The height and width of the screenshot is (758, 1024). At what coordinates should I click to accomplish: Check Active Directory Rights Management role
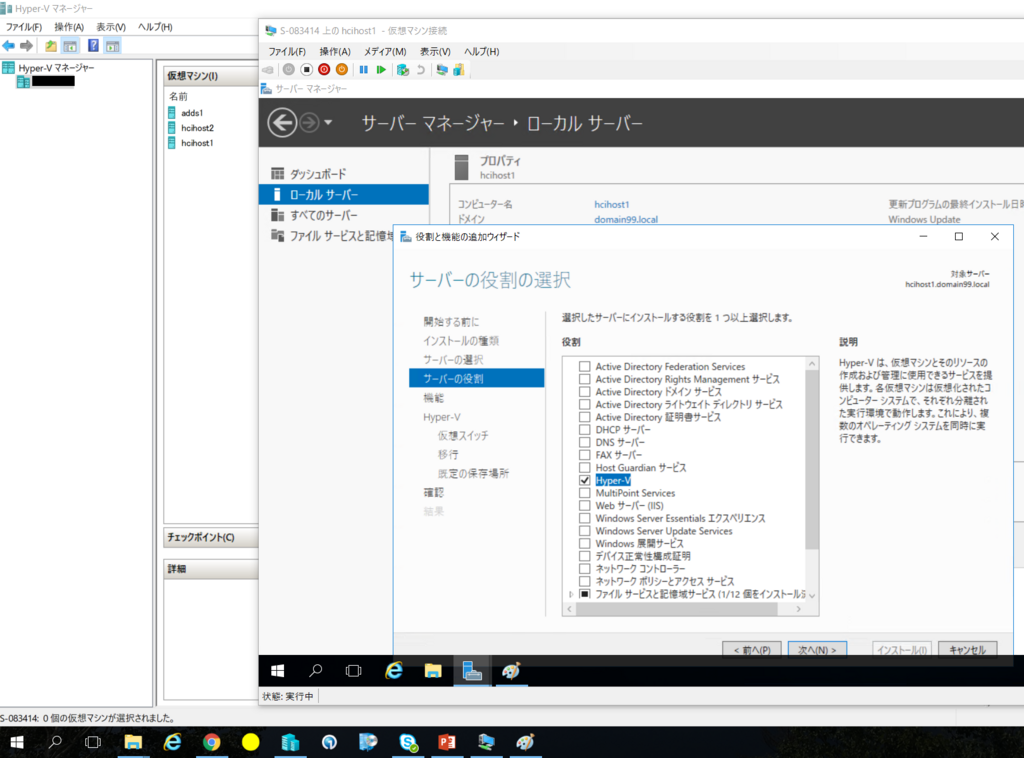coord(584,379)
